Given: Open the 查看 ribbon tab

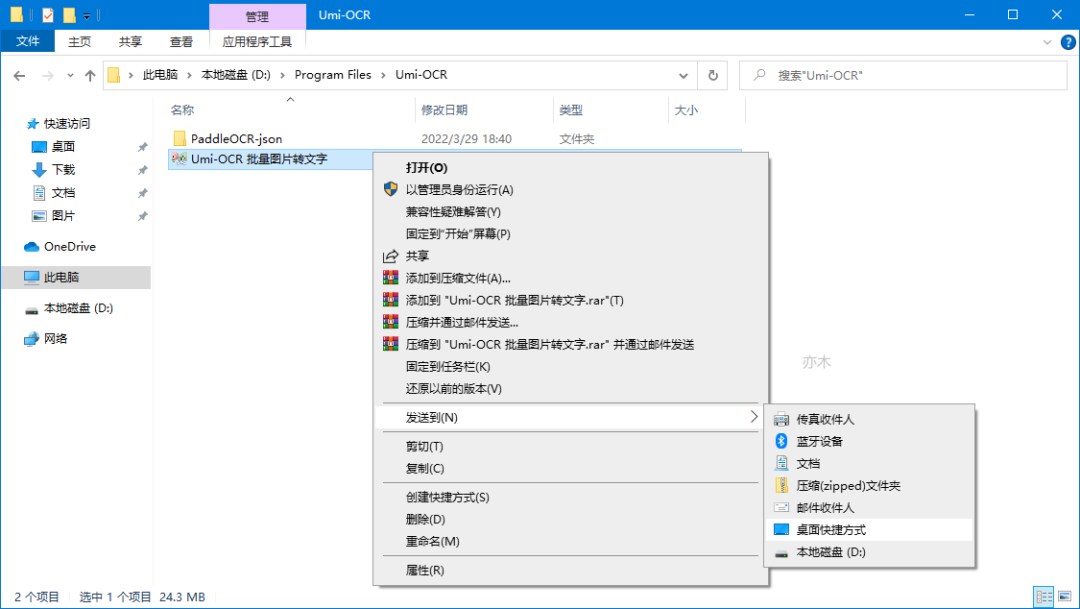Looking at the screenshot, I should 181,41.
